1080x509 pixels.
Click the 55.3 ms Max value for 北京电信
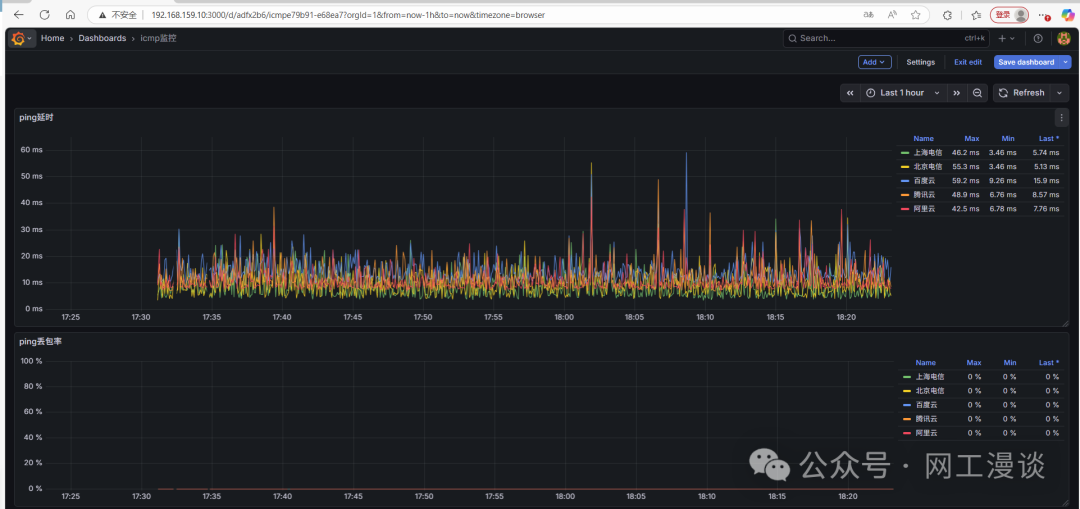click(x=966, y=167)
